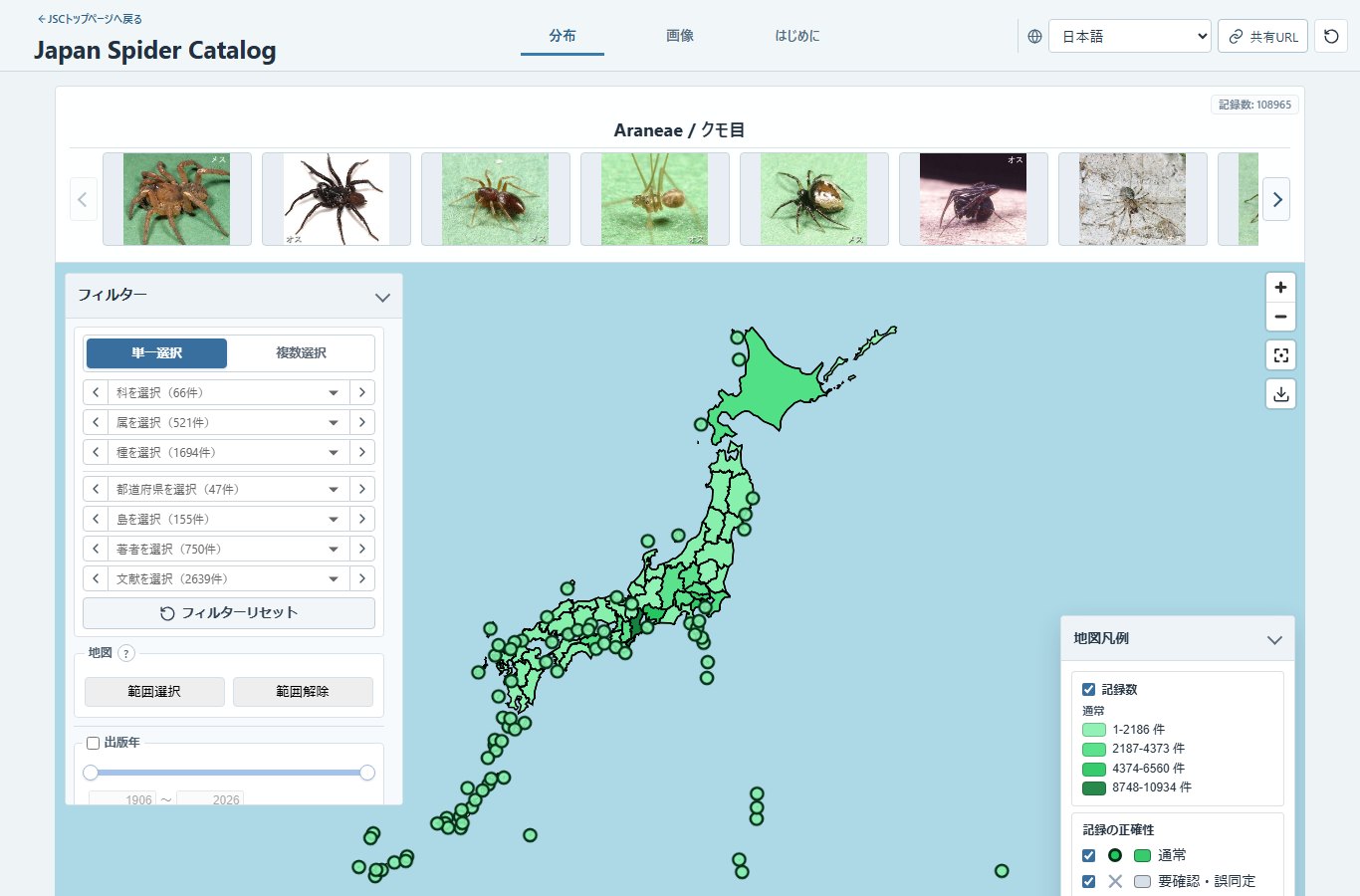Toggle the 要確認・誤同定 checkbox
Screen dimensions: 1360x896
pyautogui.click(x=1088, y=881)
